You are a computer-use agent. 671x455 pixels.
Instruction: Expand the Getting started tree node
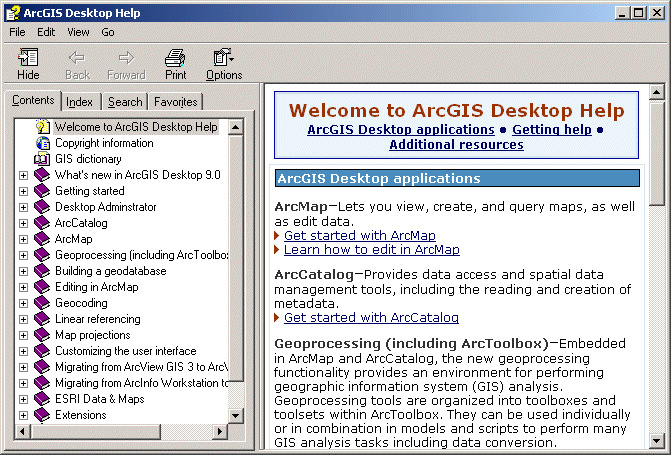pos(24,191)
